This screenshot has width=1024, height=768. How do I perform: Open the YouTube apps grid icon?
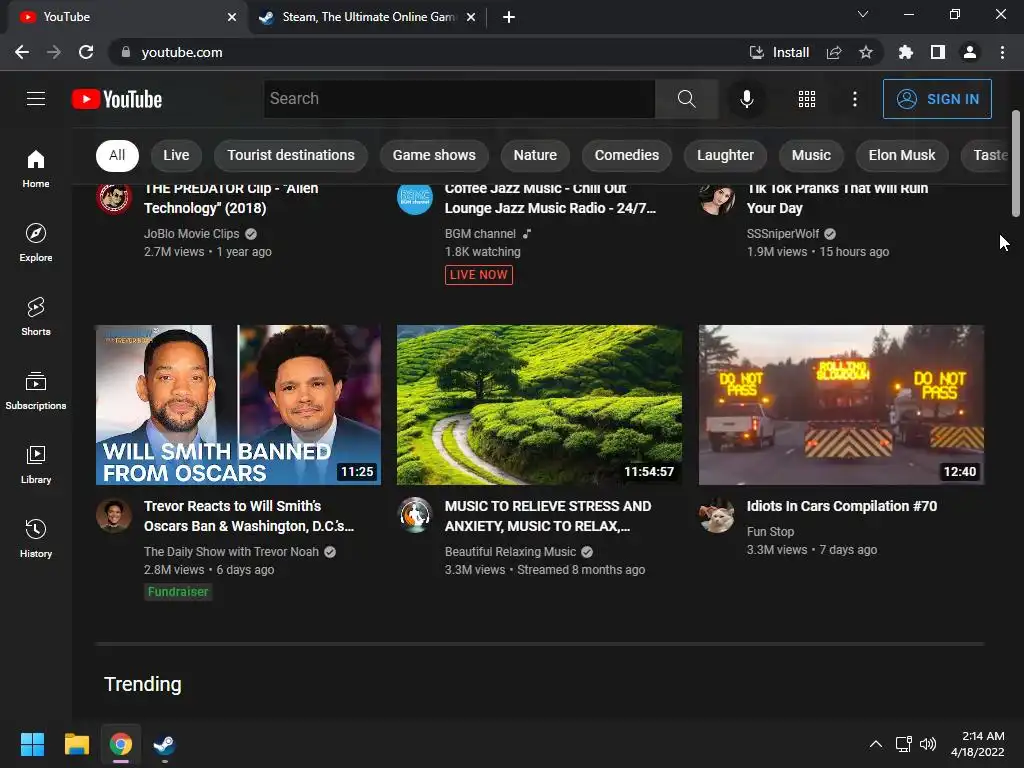coord(807,99)
